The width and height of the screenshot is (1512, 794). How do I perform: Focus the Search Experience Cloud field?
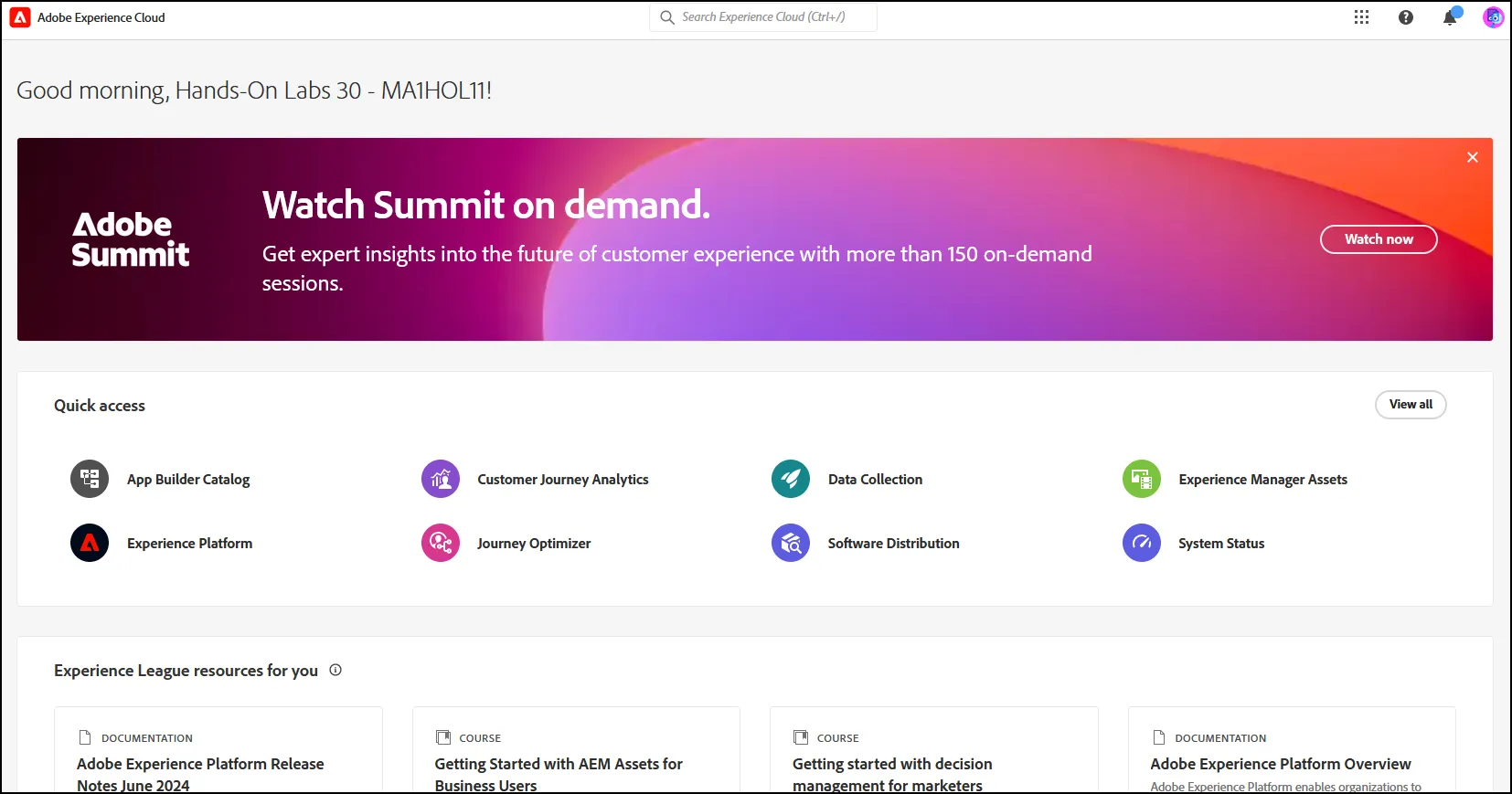(763, 17)
